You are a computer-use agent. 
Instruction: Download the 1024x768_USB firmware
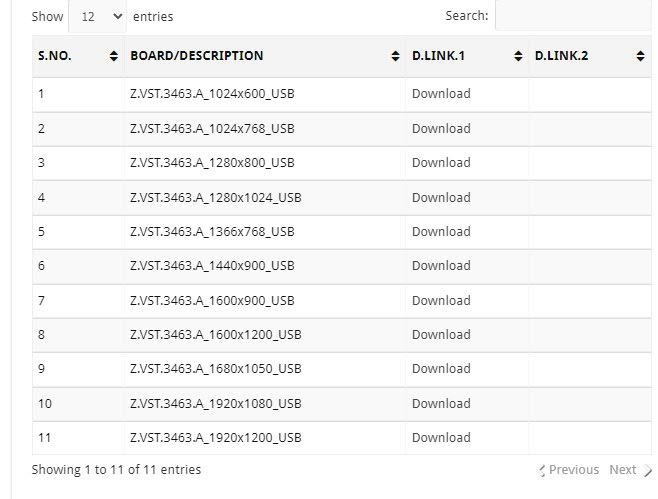pyautogui.click(x=441, y=128)
